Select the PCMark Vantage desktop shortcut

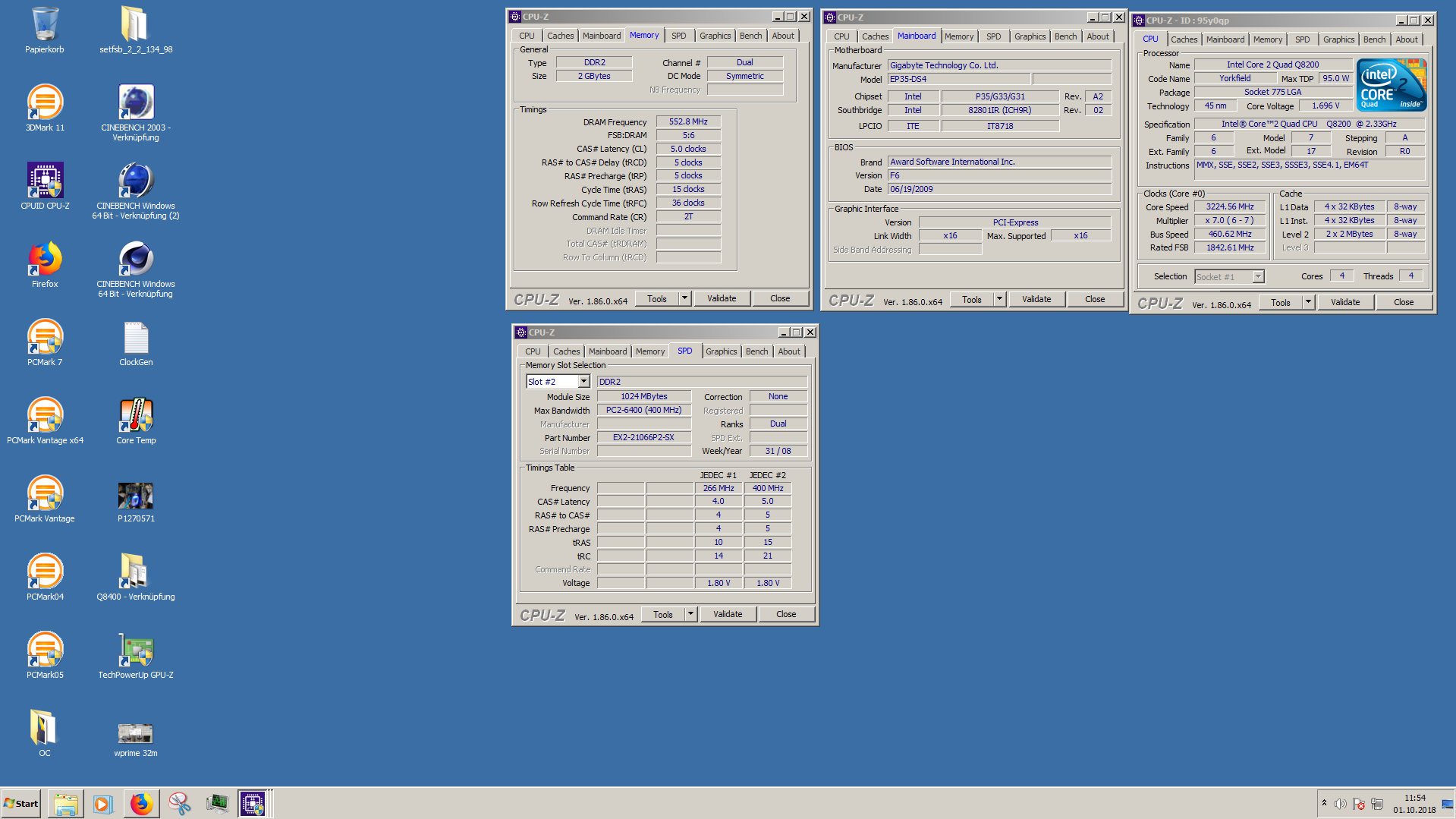[45, 500]
